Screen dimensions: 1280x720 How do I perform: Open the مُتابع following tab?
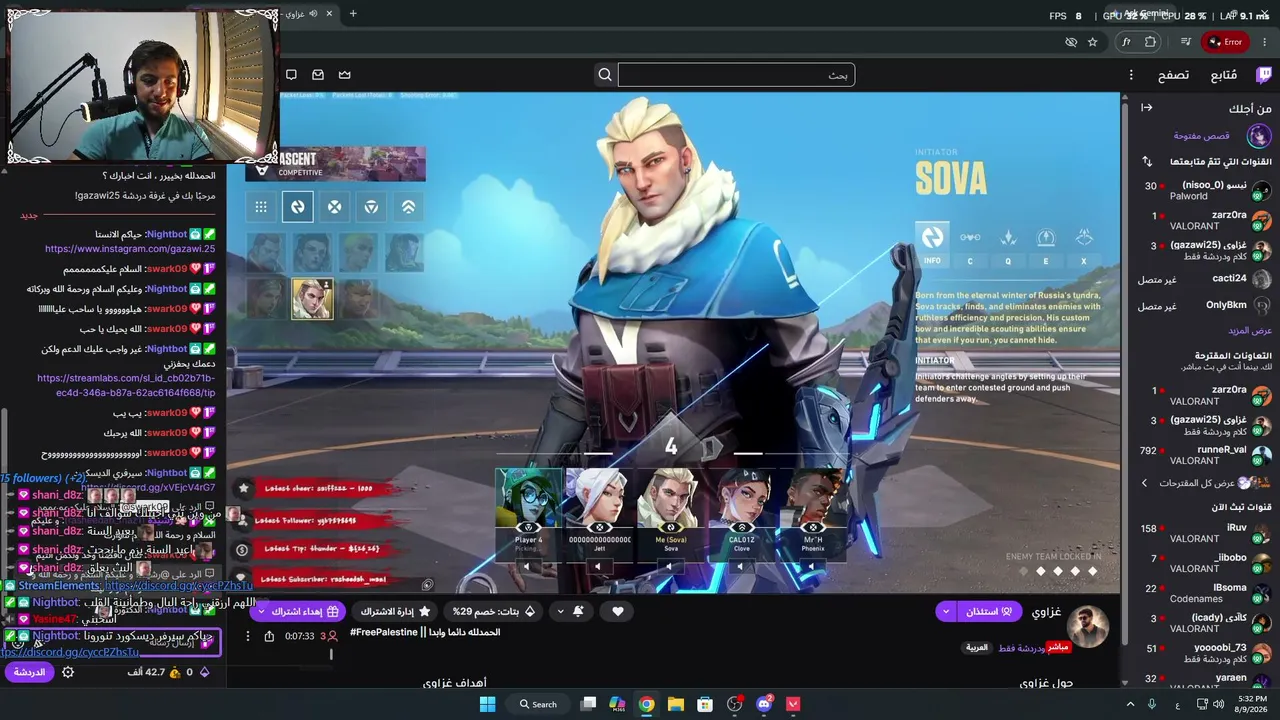point(1224,75)
